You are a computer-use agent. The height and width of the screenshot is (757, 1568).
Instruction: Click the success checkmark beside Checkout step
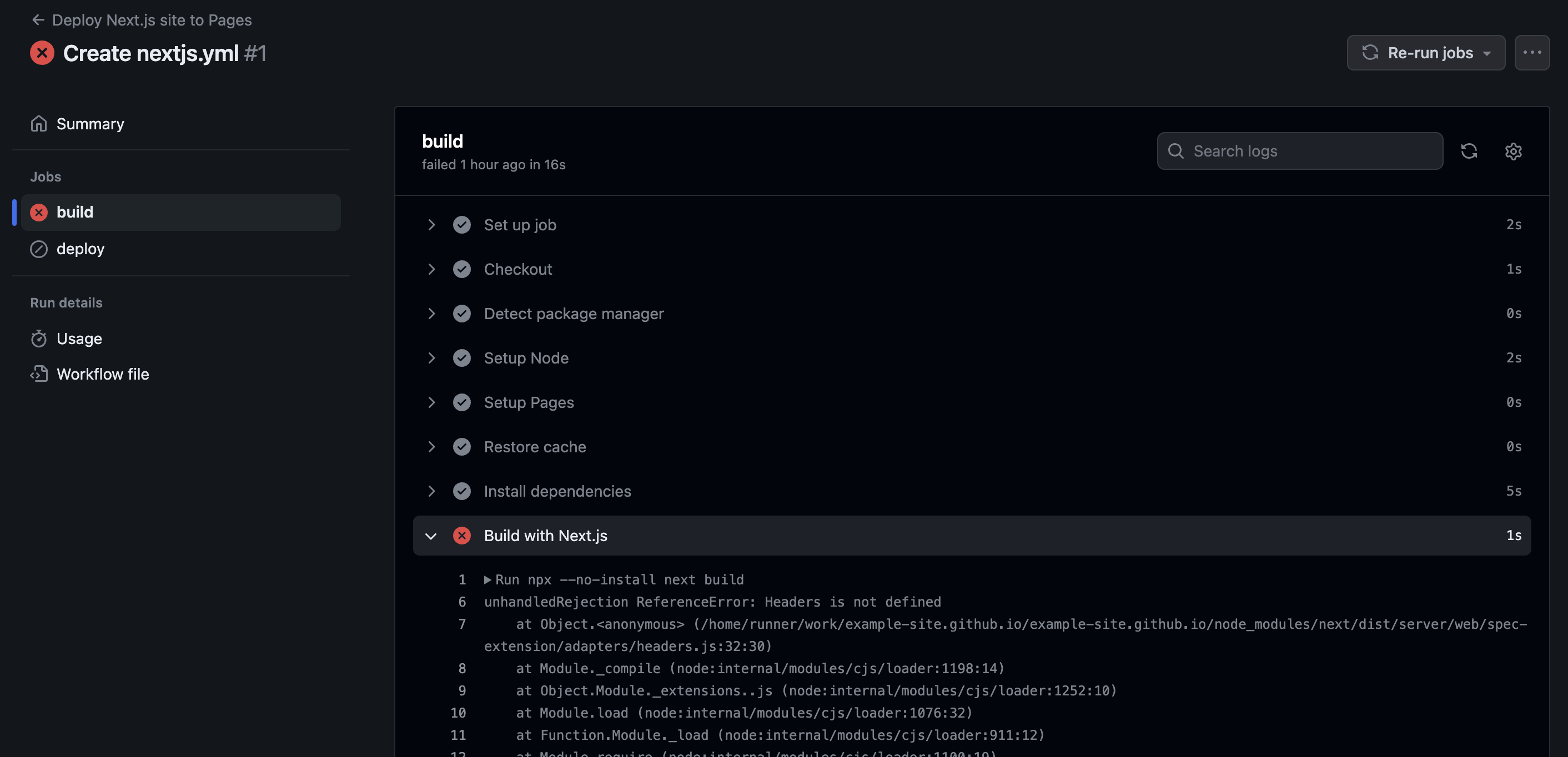462,269
